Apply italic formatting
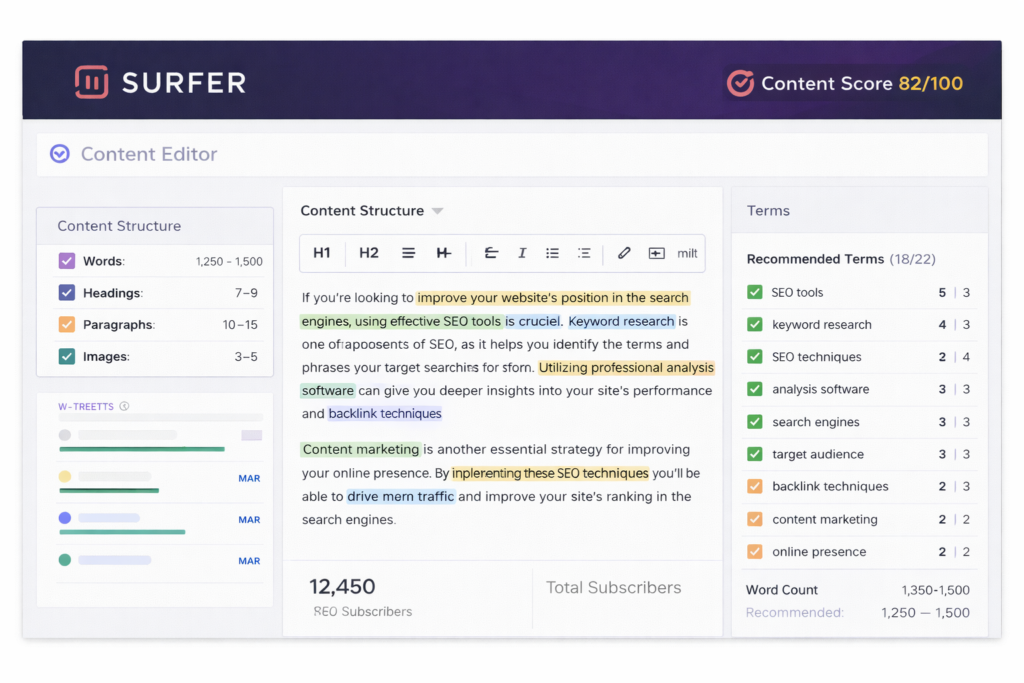The height and width of the screenshot is (683, 1024). tap(522, 253)
